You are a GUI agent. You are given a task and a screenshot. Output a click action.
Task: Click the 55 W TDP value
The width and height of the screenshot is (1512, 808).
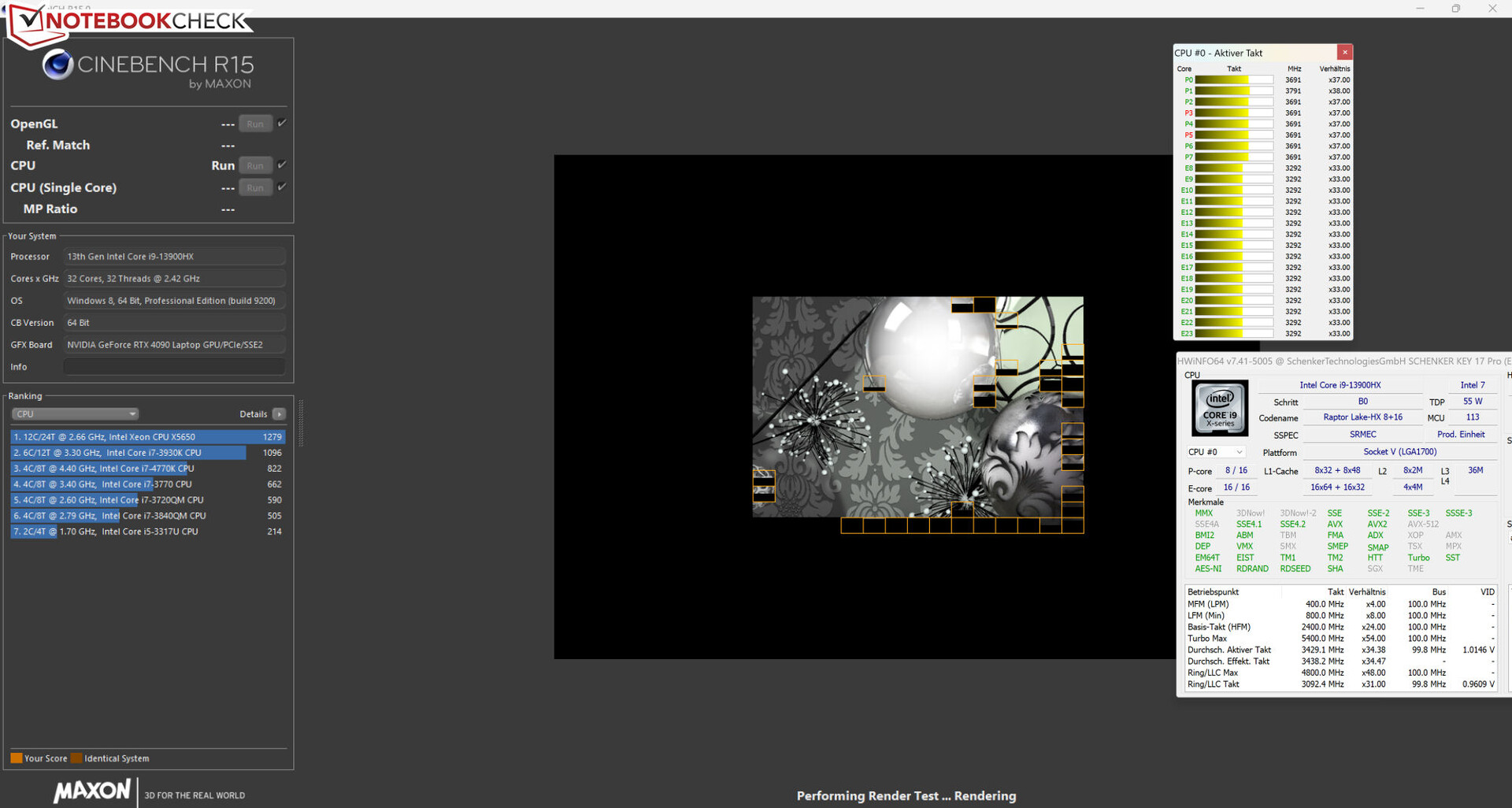click(1473, 402)
